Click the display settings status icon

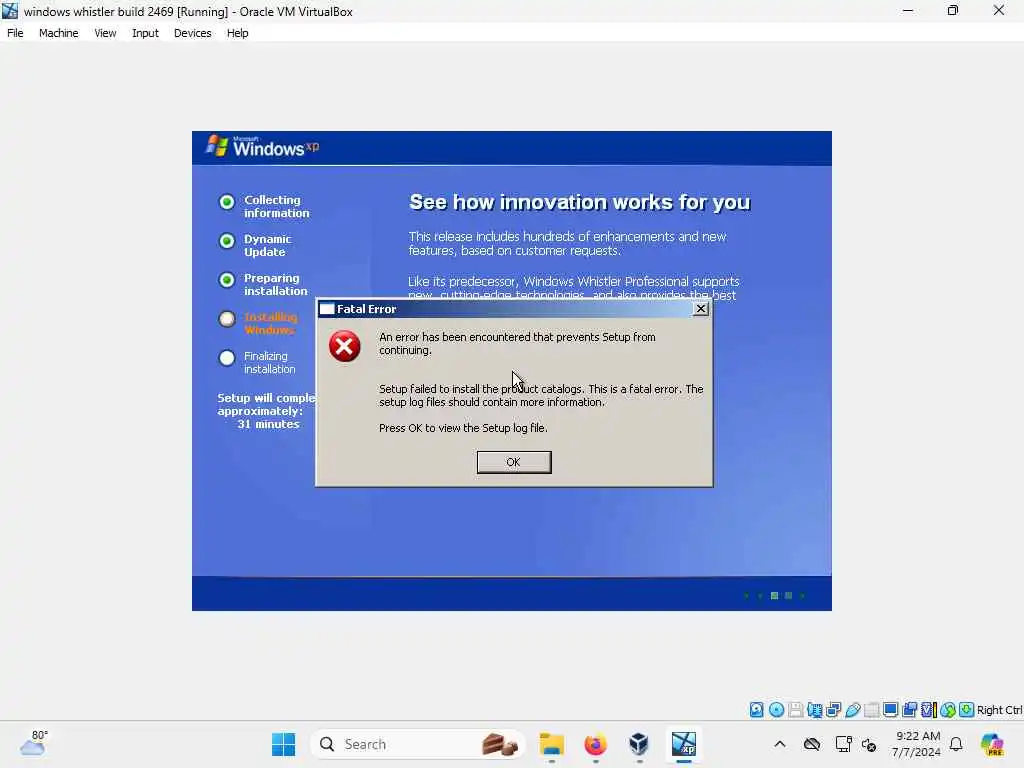click(x=890, y=709)
